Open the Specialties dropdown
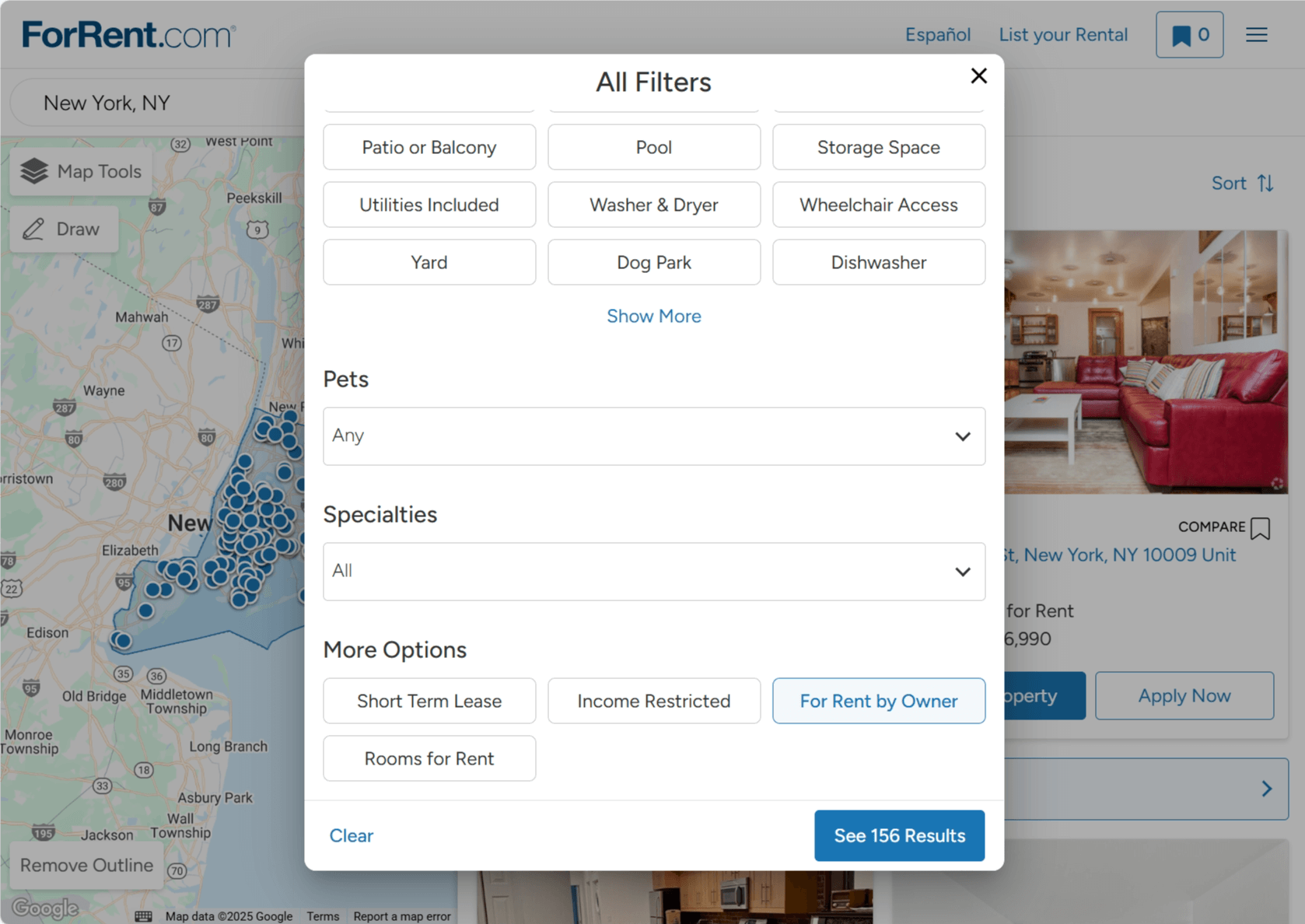The height and width of the screenshot is (924, 1305). pyautogui.click(x=654, y=572)
